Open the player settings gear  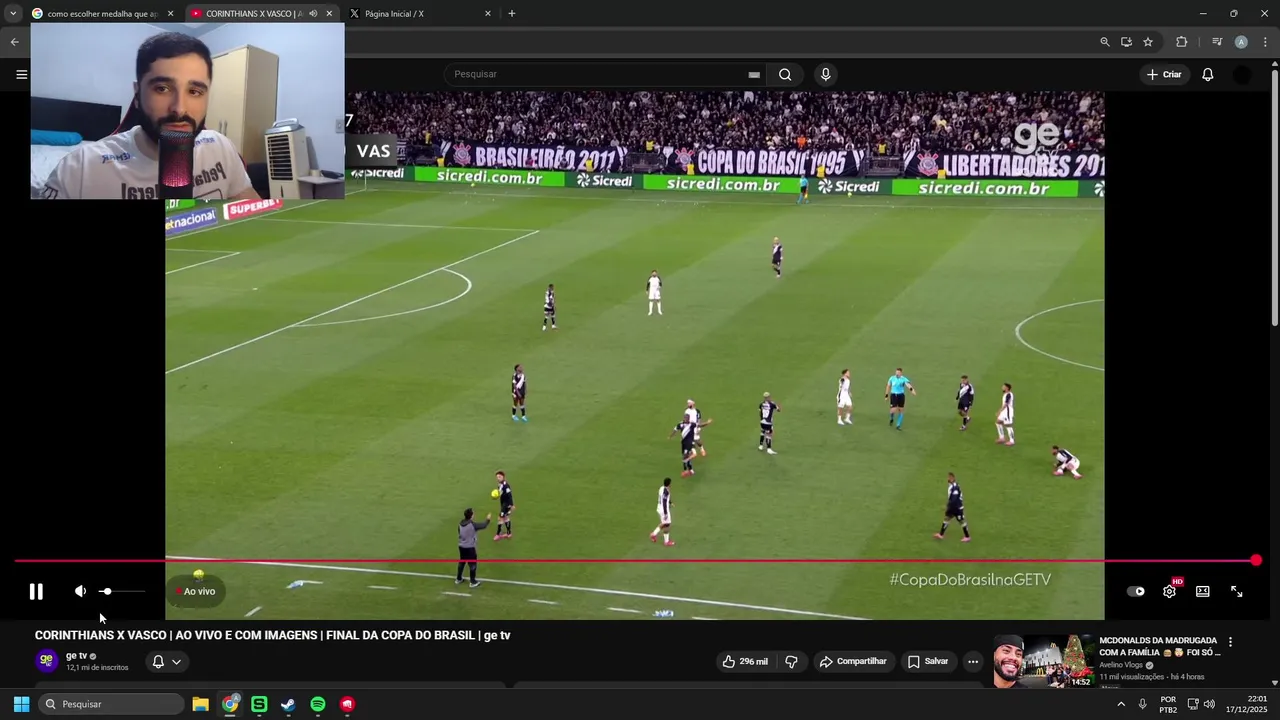1169,591
